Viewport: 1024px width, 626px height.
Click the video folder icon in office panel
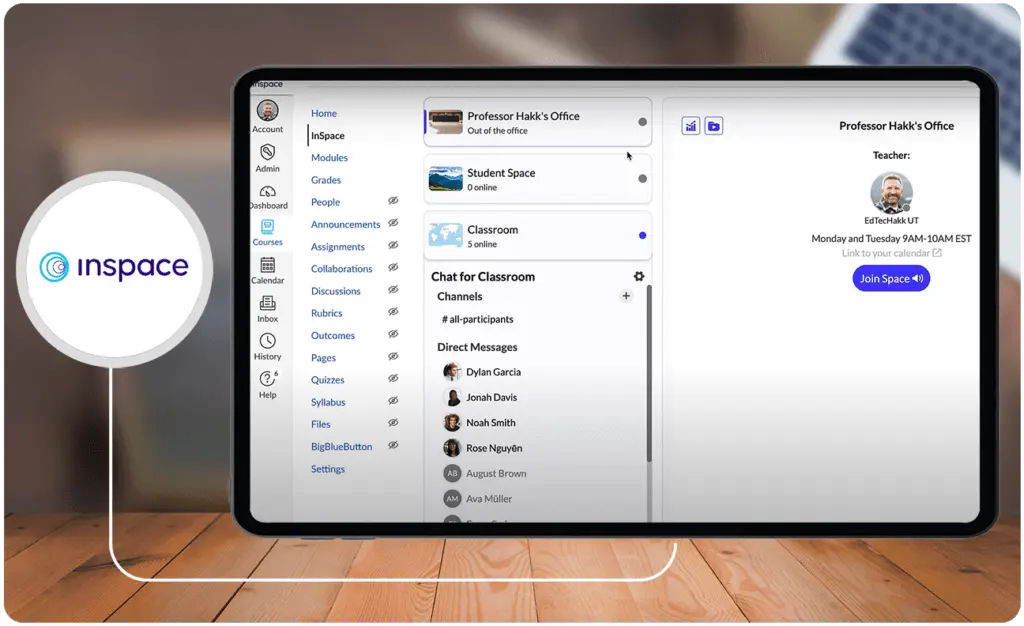pos(714,126)
